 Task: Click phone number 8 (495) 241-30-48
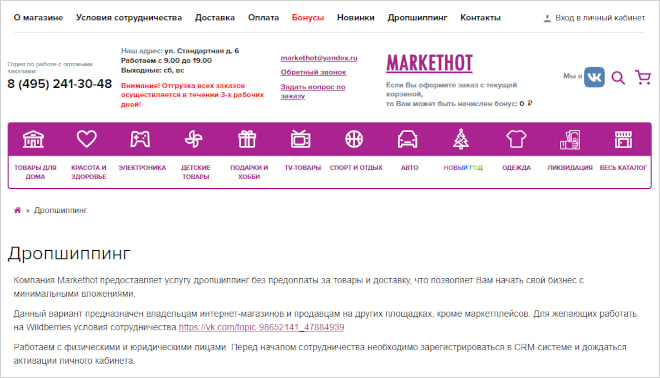click(x=59, y=84)
